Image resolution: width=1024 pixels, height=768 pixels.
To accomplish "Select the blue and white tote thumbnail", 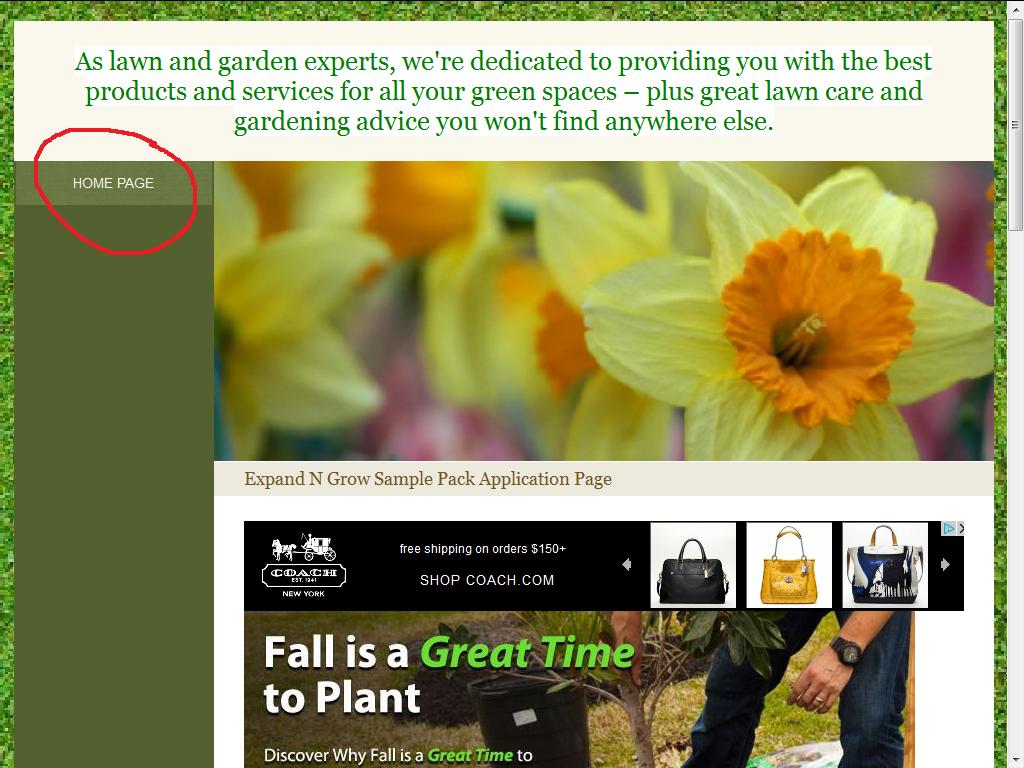I will (885, 566).
